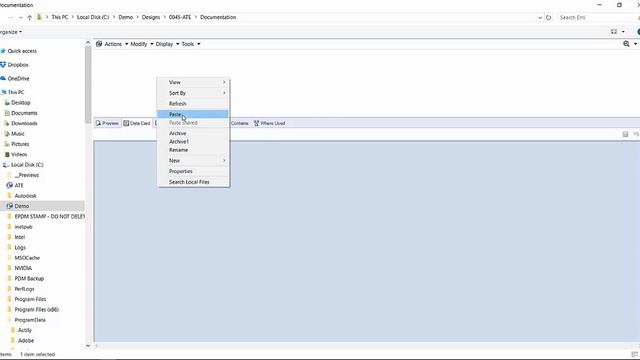
Task: Open the Desktop folder in sidebar
Action: point(21,103)
